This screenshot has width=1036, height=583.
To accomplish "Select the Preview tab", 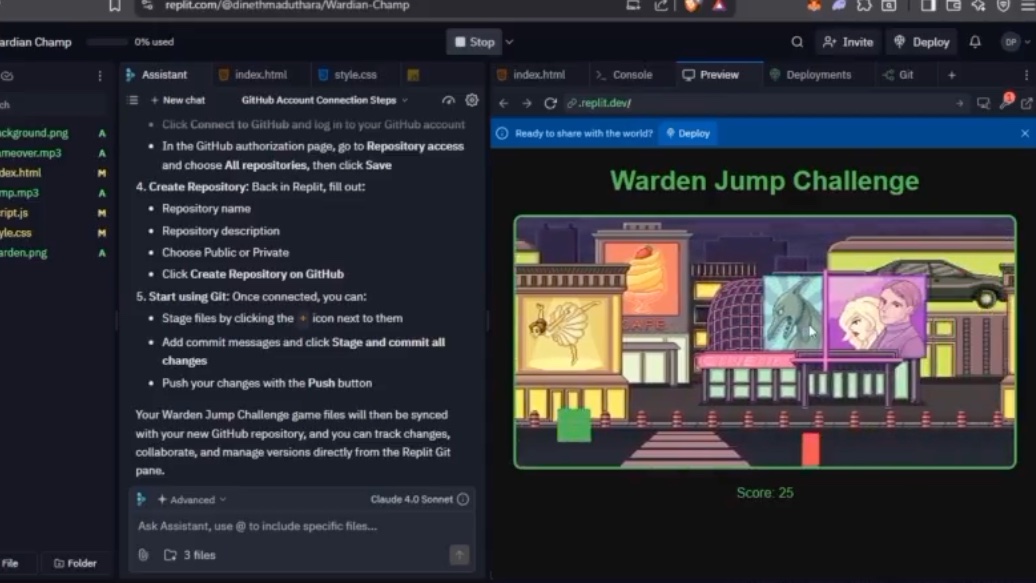I will (711, 75).
